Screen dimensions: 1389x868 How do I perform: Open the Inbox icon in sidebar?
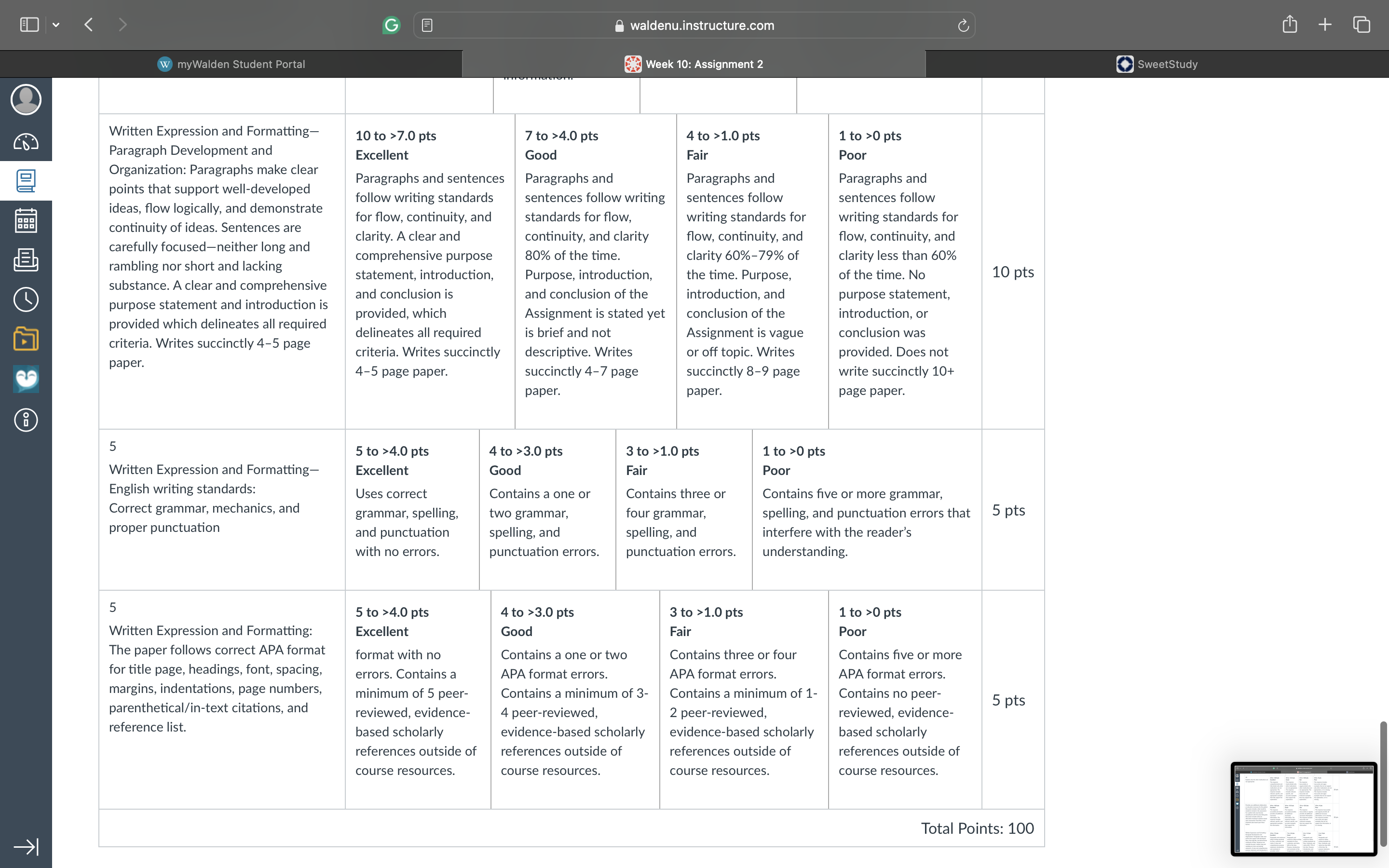pyautogui.click(x=26, y=260)
